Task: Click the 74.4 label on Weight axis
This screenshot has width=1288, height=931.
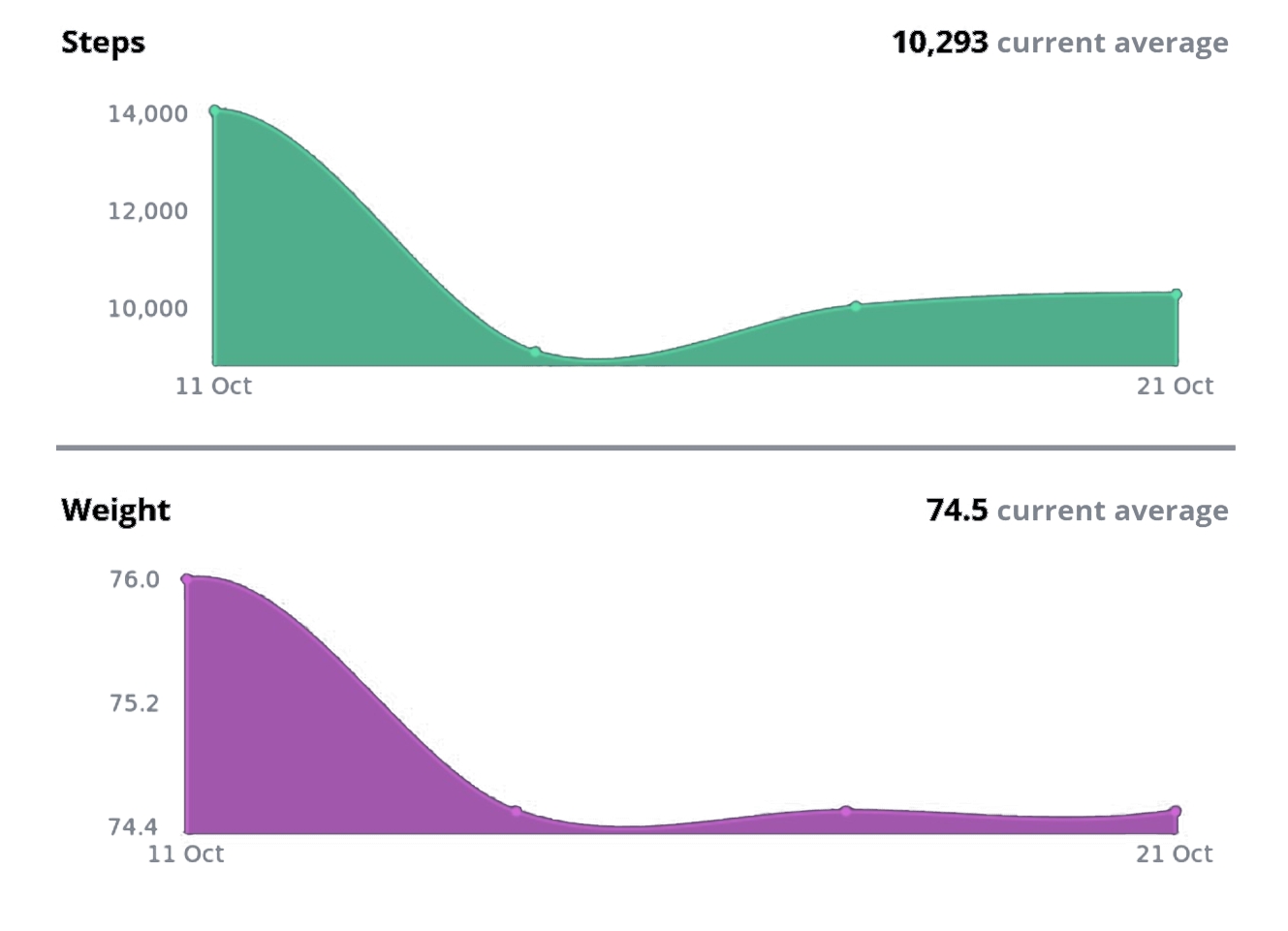Action: pos(134,826)
